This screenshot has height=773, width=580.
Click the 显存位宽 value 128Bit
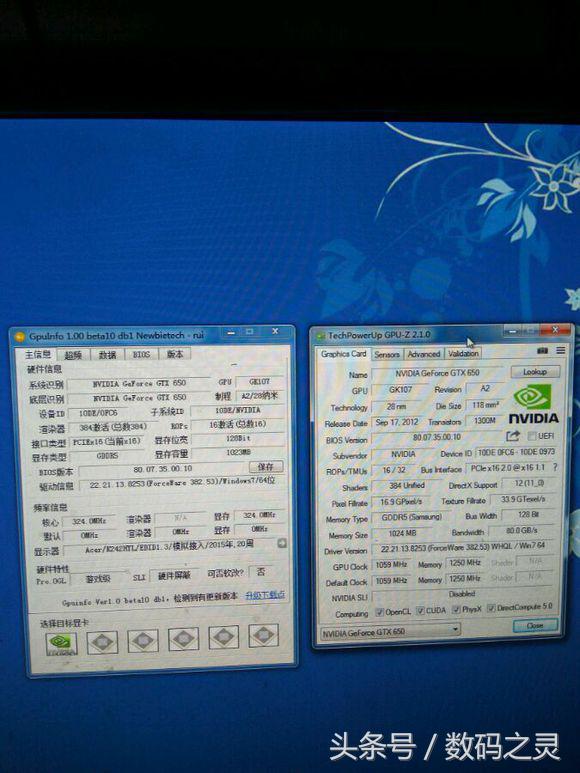coord(239,438)
